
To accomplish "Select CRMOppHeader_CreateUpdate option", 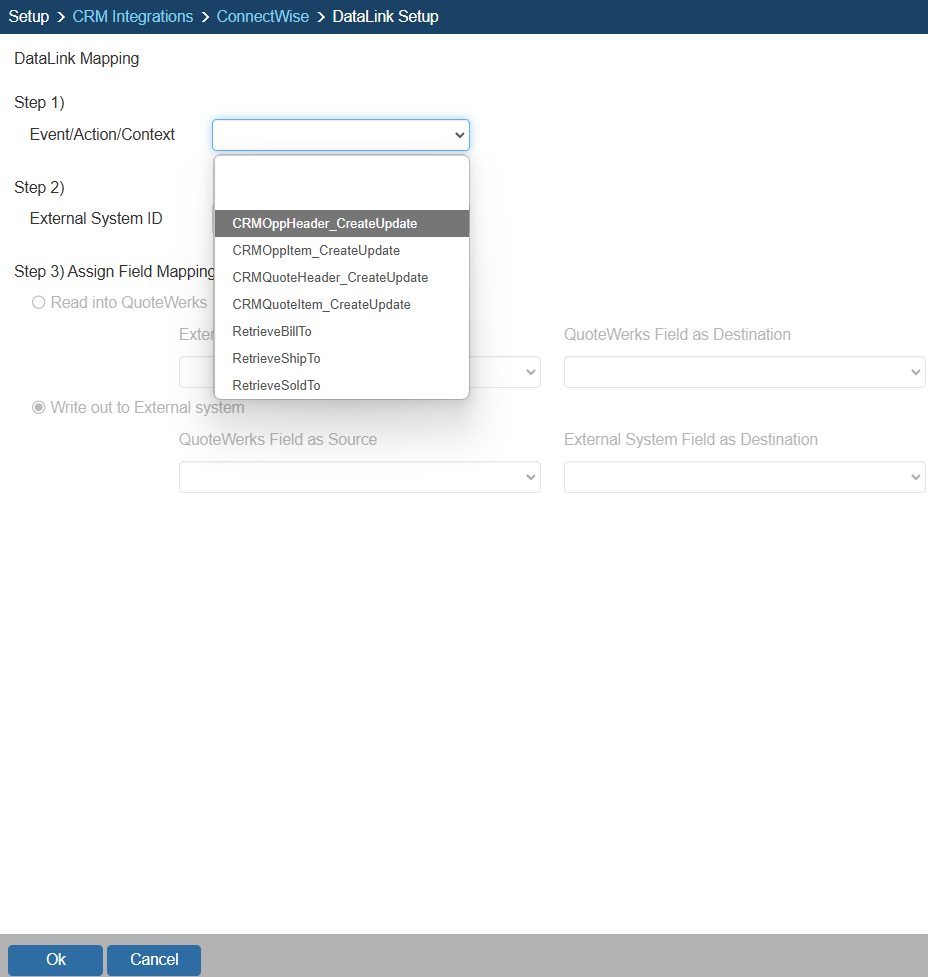I will click(342, 224).
